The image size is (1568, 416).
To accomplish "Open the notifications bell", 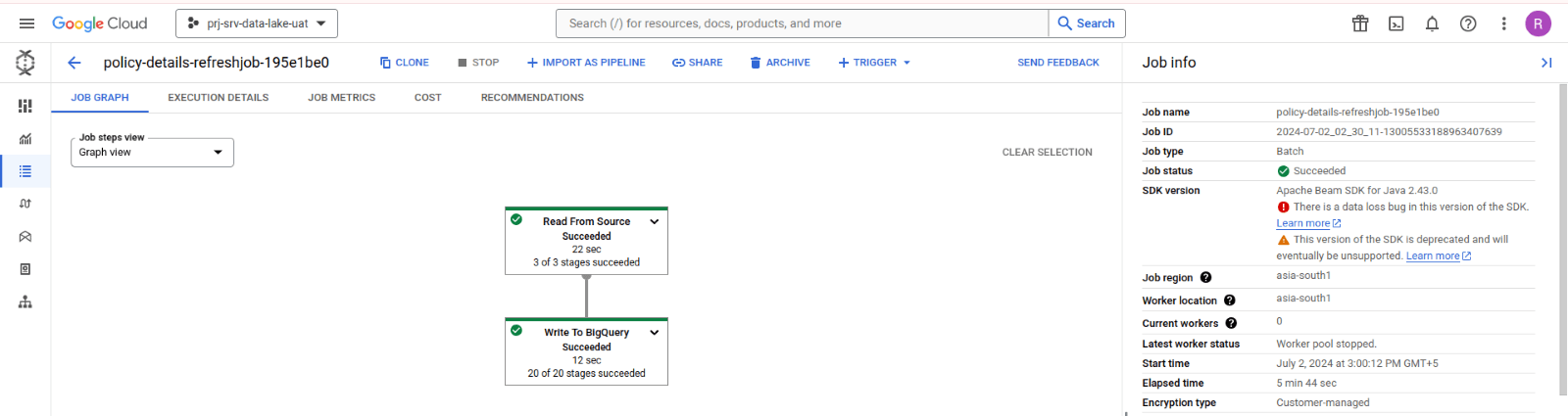I will click(x=1432, y=23).
